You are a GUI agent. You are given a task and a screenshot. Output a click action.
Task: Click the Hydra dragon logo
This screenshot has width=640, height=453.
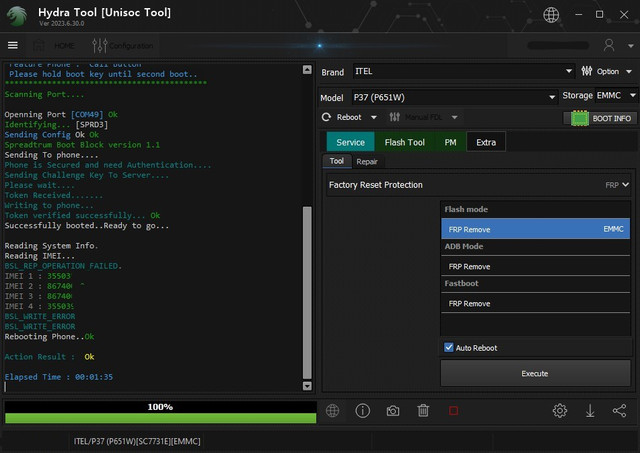click(17, 16)
